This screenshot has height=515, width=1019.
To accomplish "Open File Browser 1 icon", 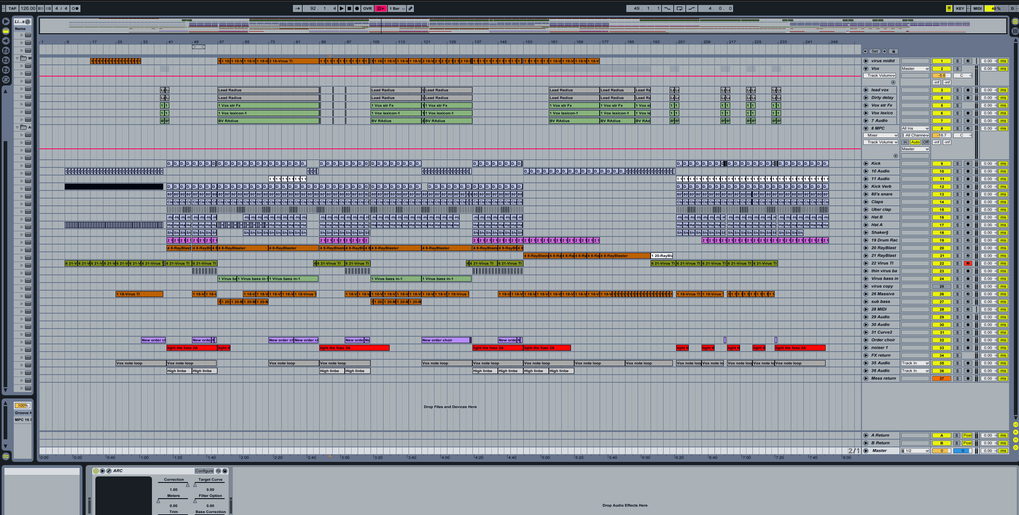I will click(x=6, y=50).
